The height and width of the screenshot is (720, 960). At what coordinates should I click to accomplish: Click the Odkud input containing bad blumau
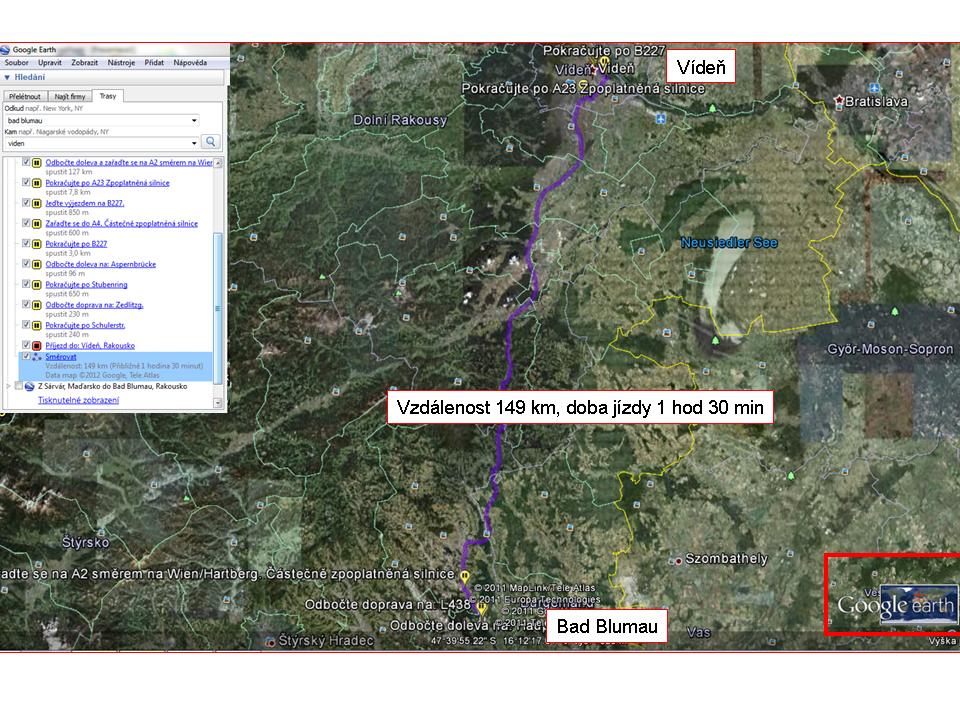pyautogui.click(x=102, y=121)
